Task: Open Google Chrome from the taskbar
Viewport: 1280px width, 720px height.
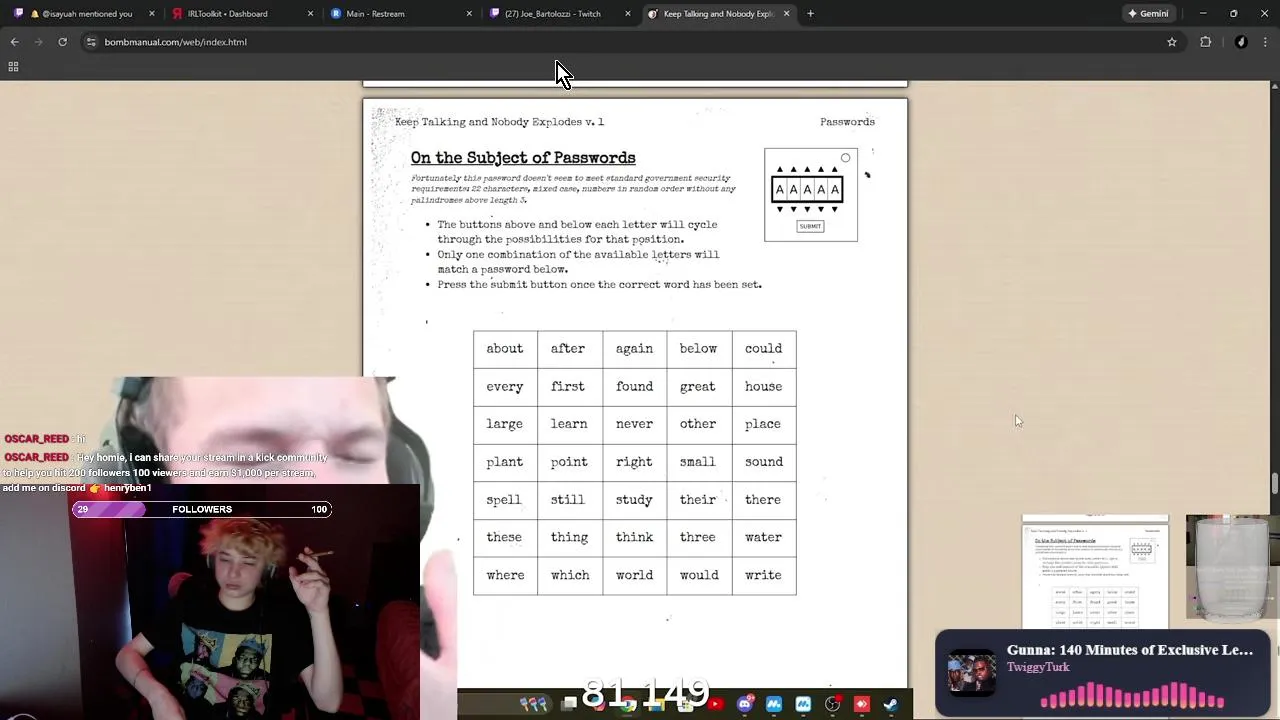Action: pyautogui.click(x=627, y=704)
